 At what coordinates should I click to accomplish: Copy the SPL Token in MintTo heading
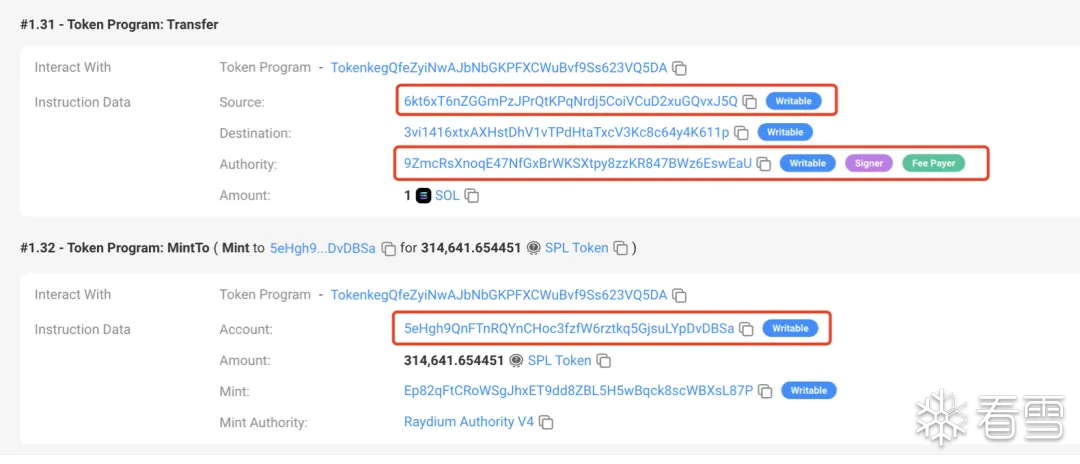[621, 248]
